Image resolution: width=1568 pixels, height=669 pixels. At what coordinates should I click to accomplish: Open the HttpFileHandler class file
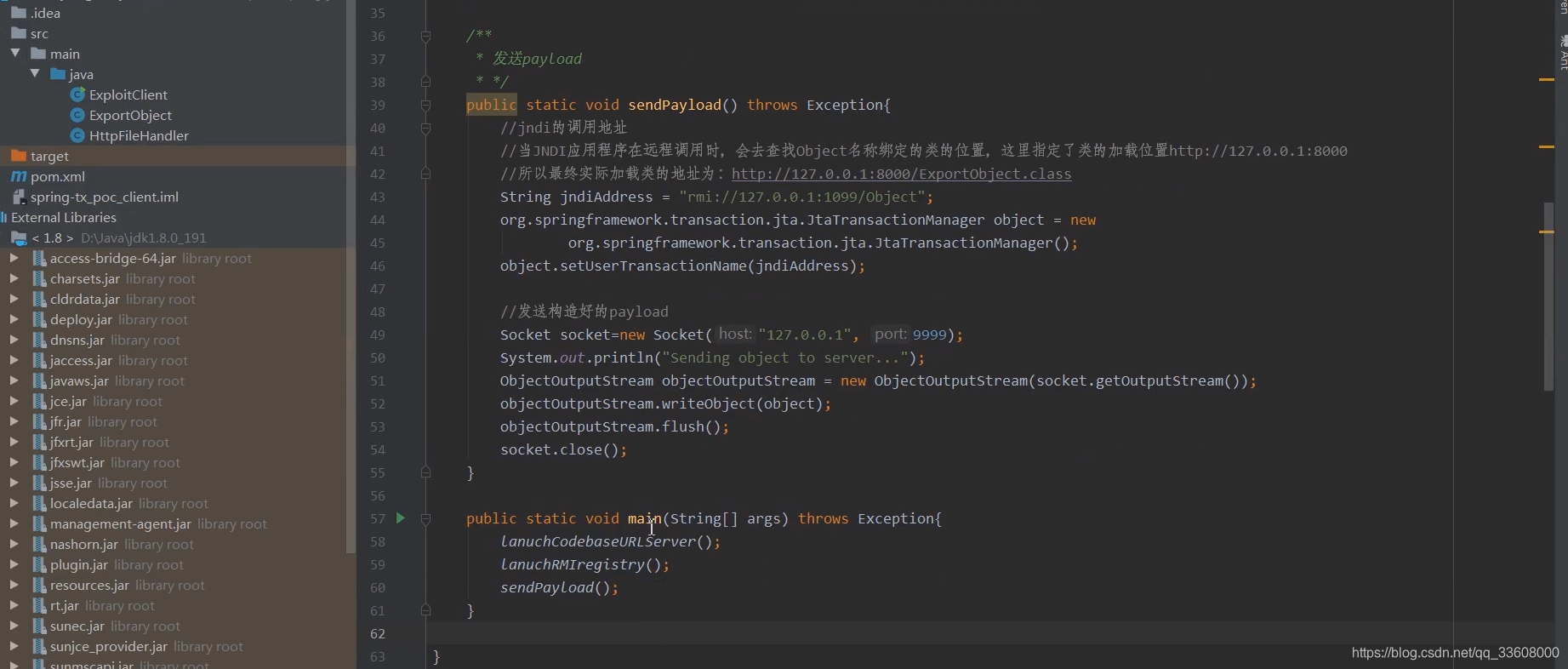(139, 135)
